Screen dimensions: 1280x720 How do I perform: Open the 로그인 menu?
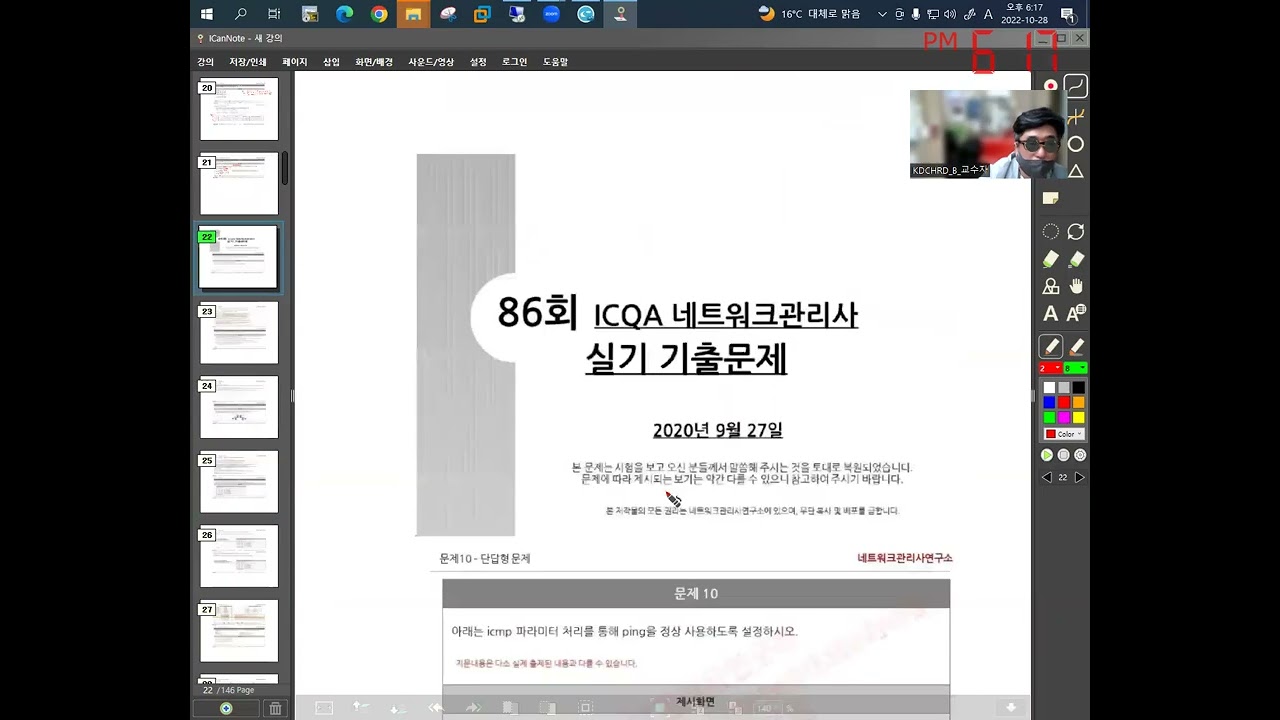pyautogui.click(x=514, y=62)
